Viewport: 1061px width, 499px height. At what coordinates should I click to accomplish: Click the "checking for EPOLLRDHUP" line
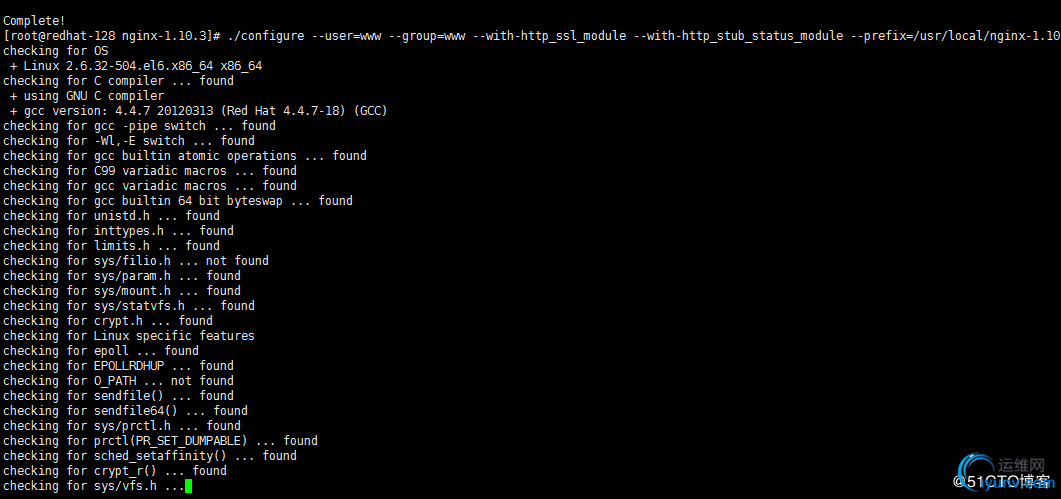click(118, 366)
